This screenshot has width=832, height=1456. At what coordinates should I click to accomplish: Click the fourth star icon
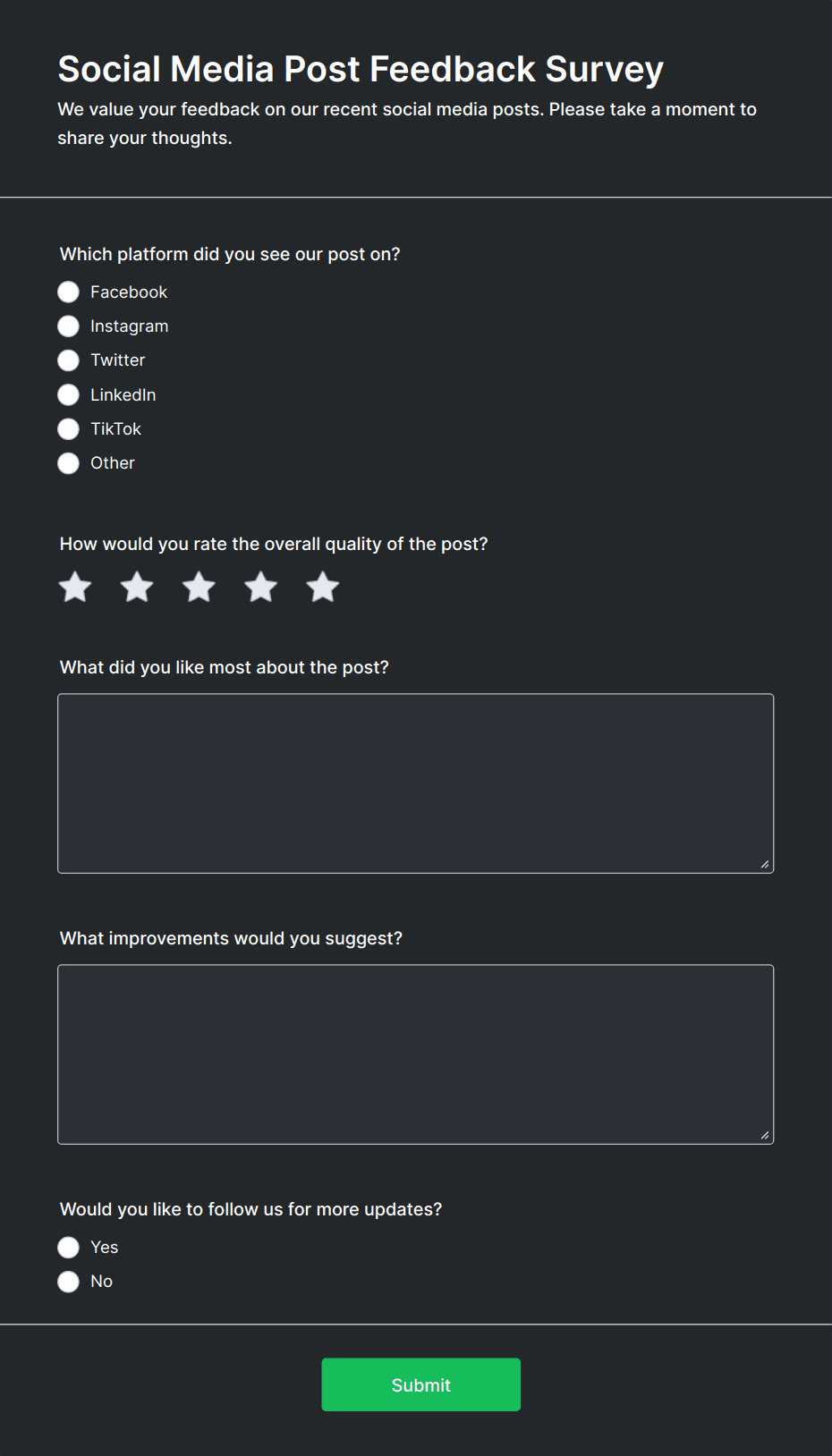point(260,587)
